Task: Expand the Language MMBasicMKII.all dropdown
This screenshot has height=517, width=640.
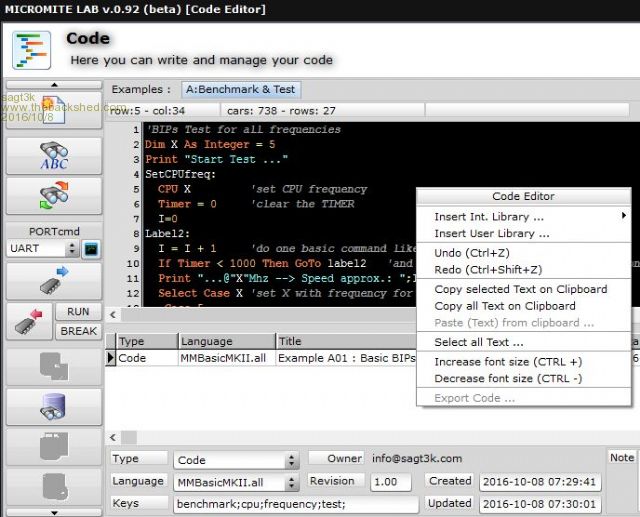Action: (237, 482)
